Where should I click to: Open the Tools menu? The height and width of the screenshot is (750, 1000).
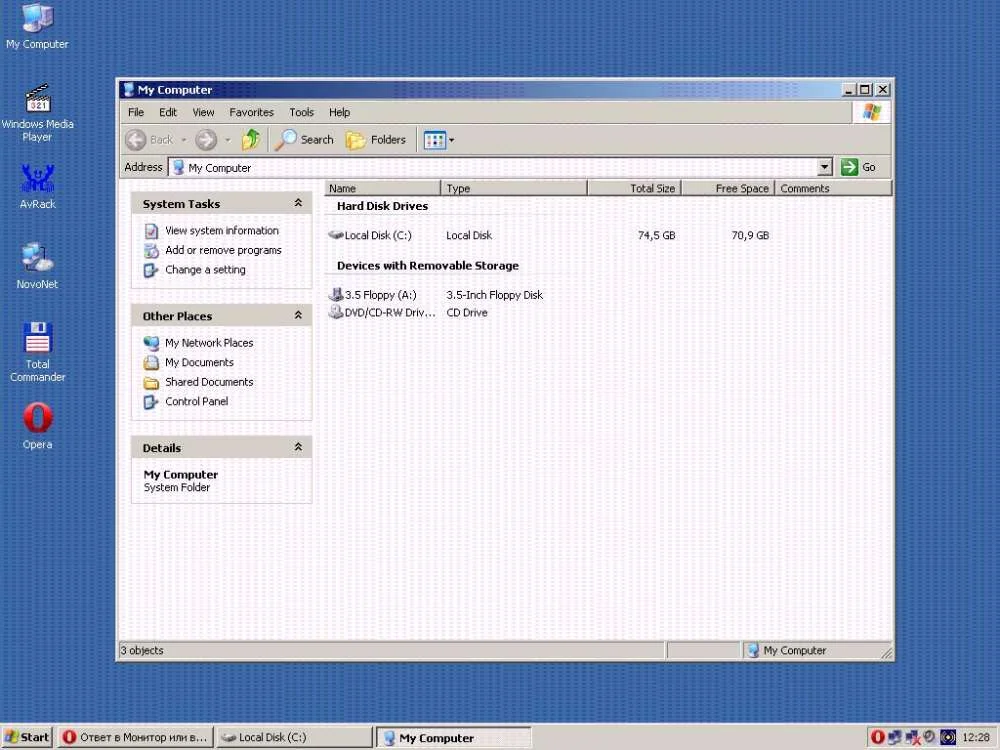coord(301,112)
